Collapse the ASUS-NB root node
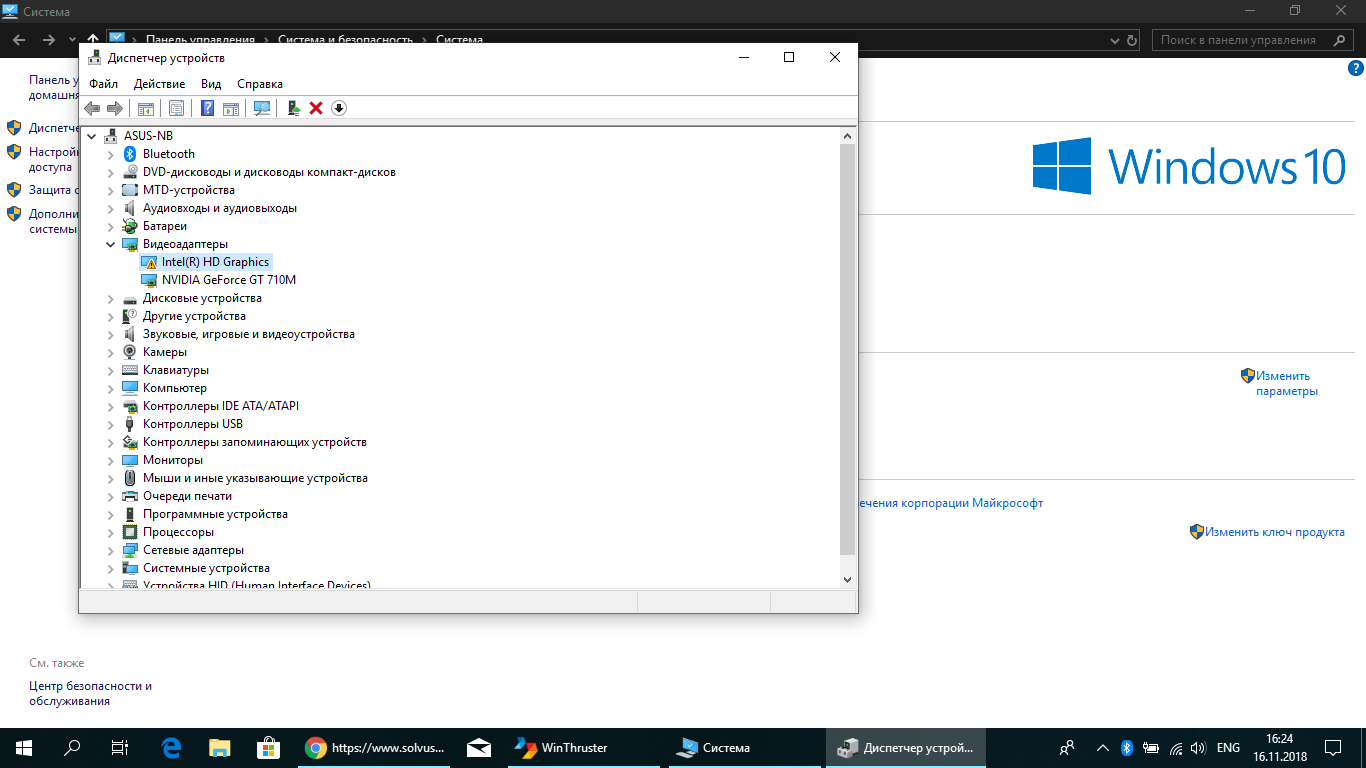 click(x=93, y=136)
